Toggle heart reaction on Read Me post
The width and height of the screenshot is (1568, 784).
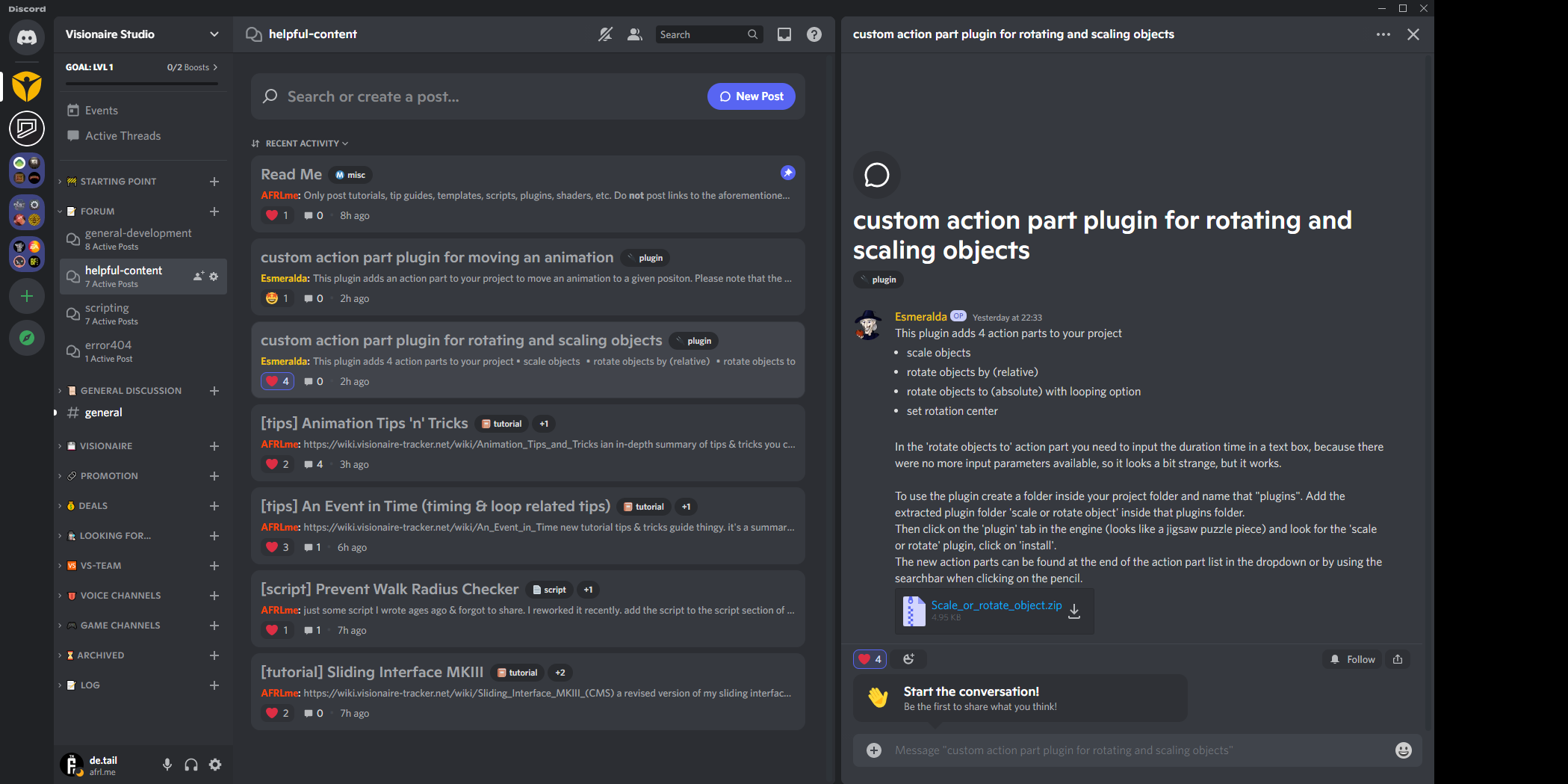(x=278, y=215)
